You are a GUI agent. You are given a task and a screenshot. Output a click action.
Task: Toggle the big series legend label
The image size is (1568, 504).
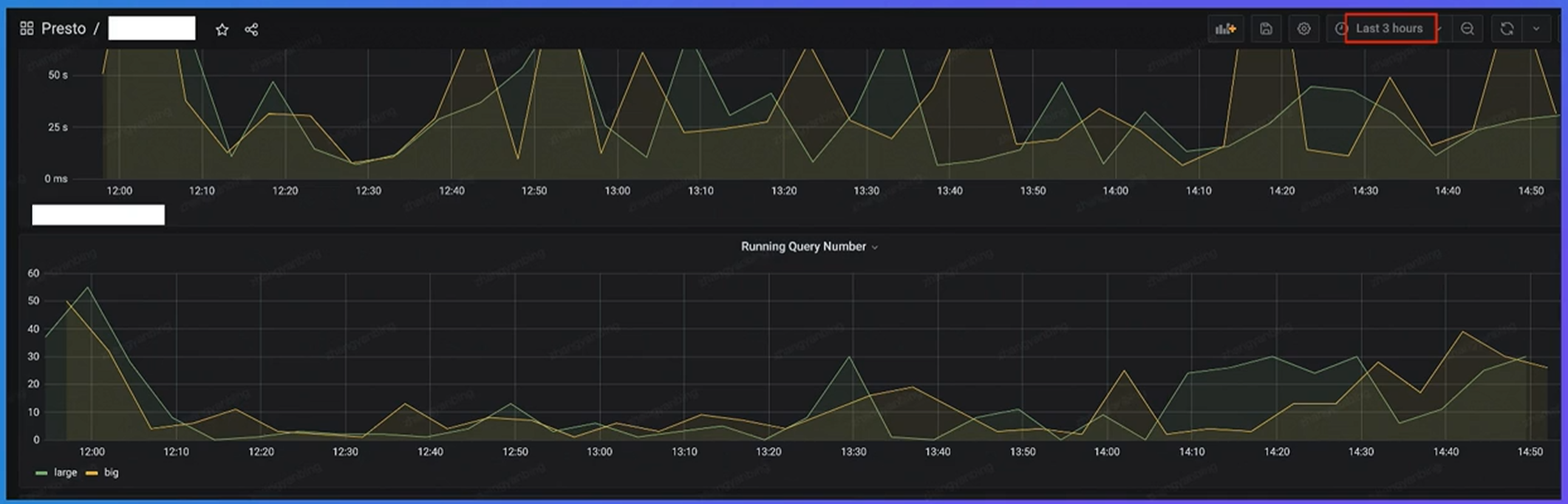111,473
